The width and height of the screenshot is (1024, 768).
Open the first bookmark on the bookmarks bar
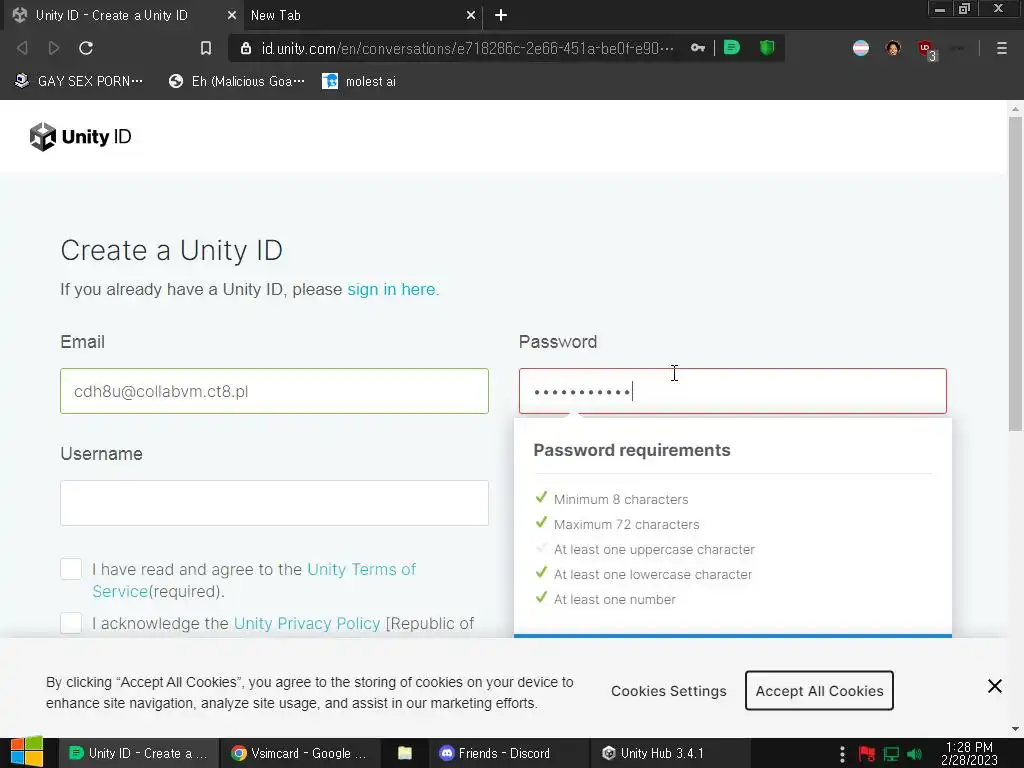pos(78,81)
